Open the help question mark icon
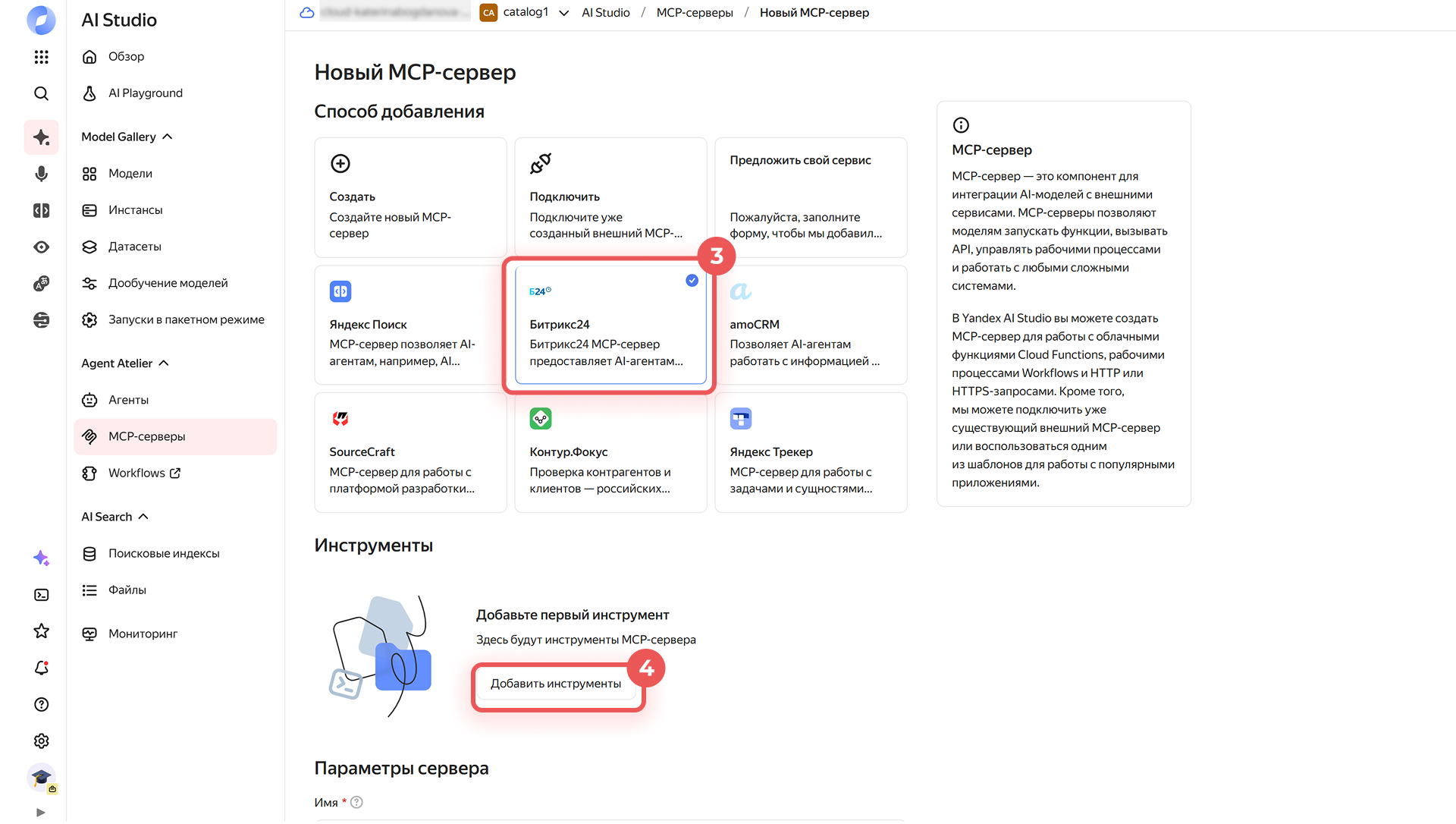The height and width of the screenshot is (824, 1456). [41, 705]
